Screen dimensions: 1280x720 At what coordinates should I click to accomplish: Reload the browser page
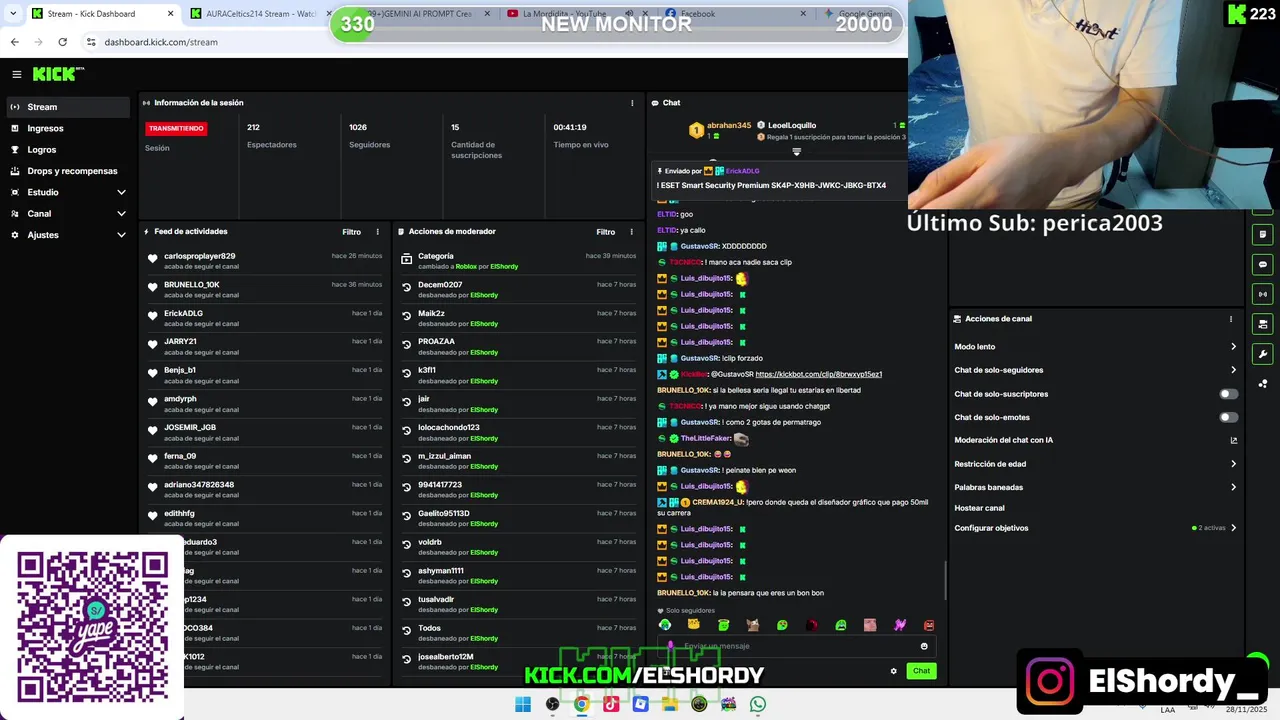click(62, 42)
